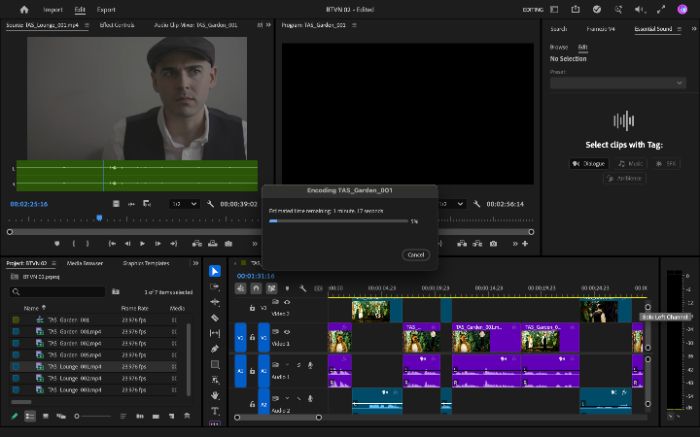Select the Type tool
This screenshot has width=700, height=437.
pyautogui.click(x=215, y=411)
